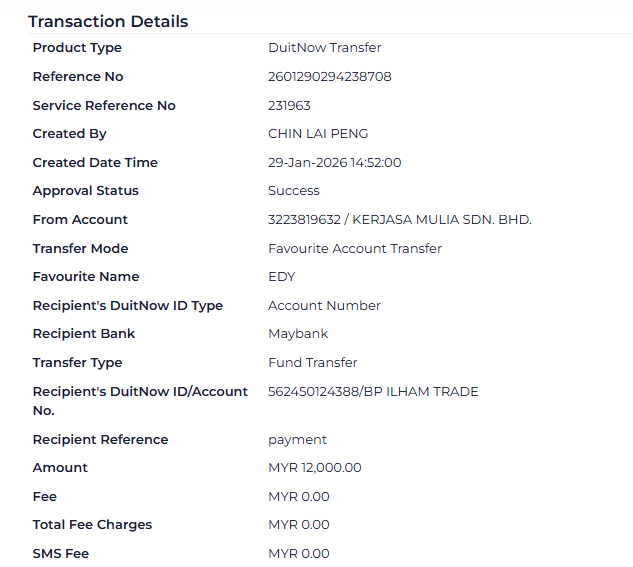This screenshot has width=633, height=567.
Task: Click the Success approval status value
Action: (294, 191)
